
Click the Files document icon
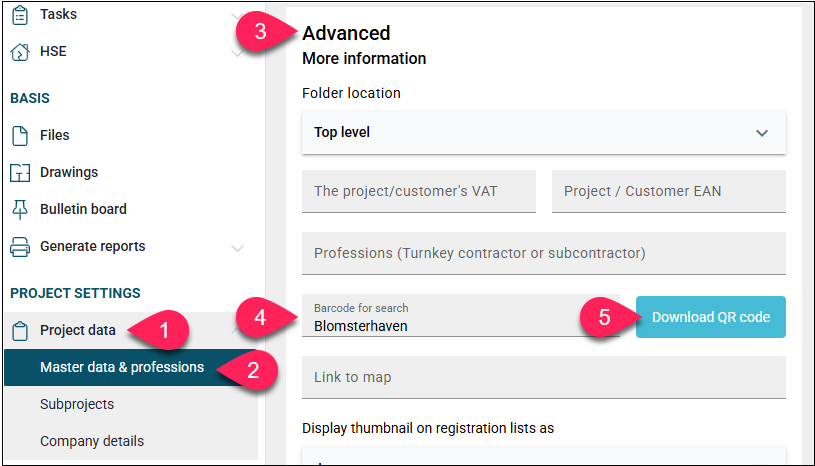tap(20, 136)
